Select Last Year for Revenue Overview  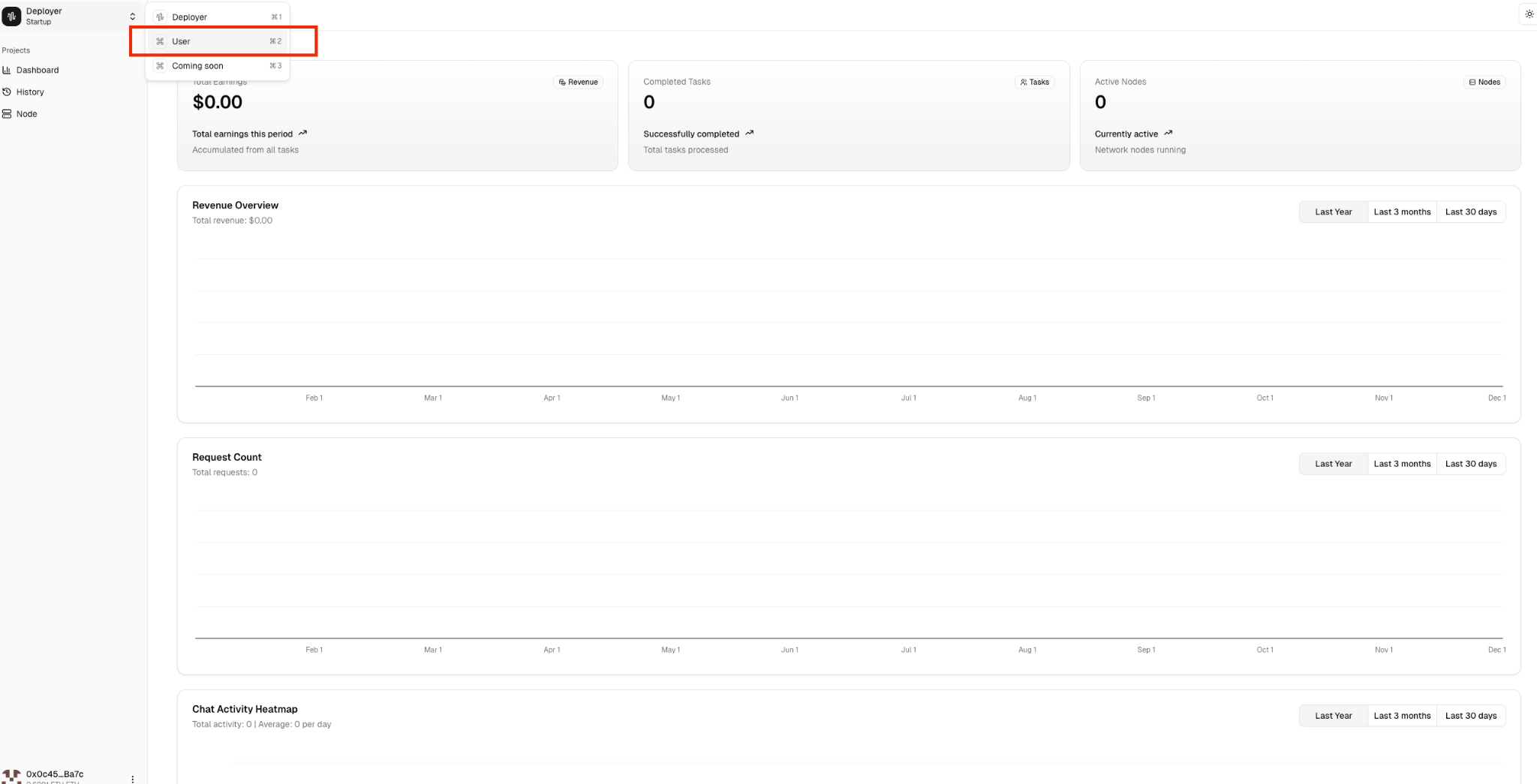tap(1334, 212)
